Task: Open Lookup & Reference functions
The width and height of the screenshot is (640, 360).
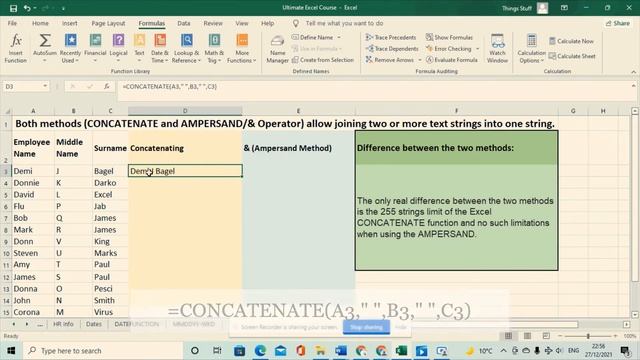Action: pos(187,49)
